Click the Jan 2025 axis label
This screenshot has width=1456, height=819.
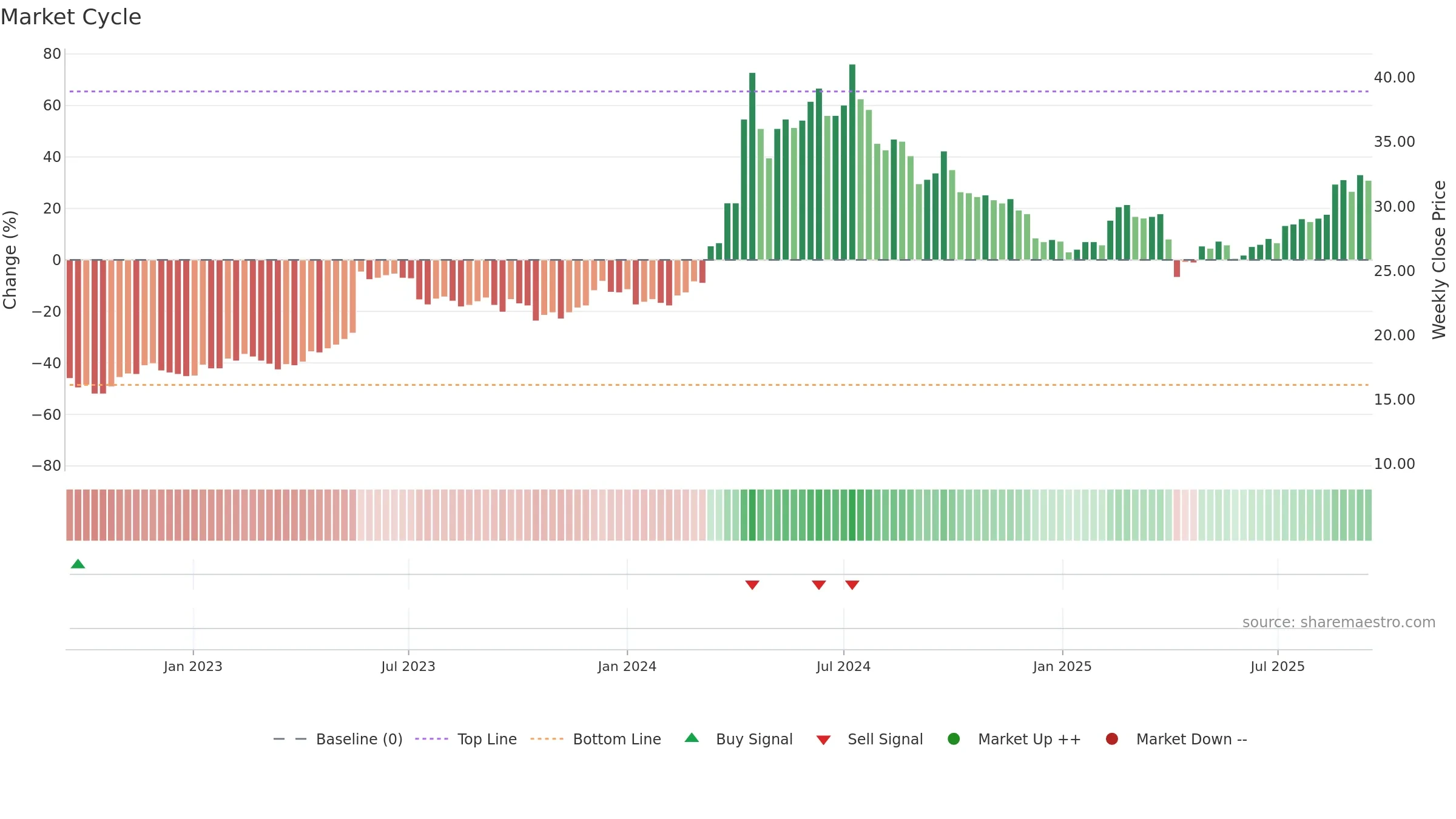tap(1062, 667)
